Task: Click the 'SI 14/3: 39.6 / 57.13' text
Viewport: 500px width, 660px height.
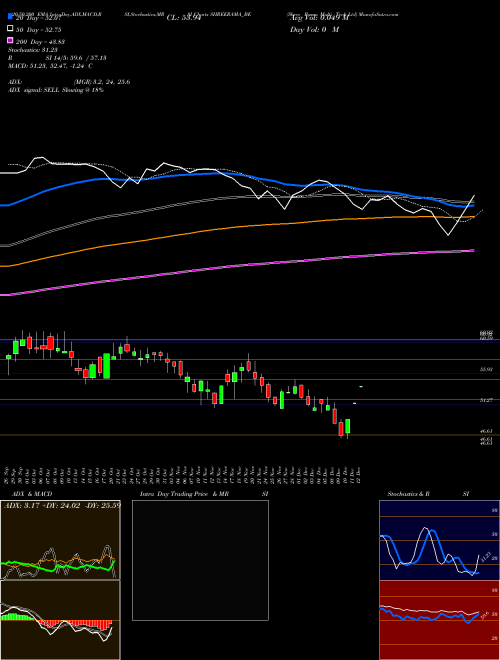Action: [x=76, y=58]
